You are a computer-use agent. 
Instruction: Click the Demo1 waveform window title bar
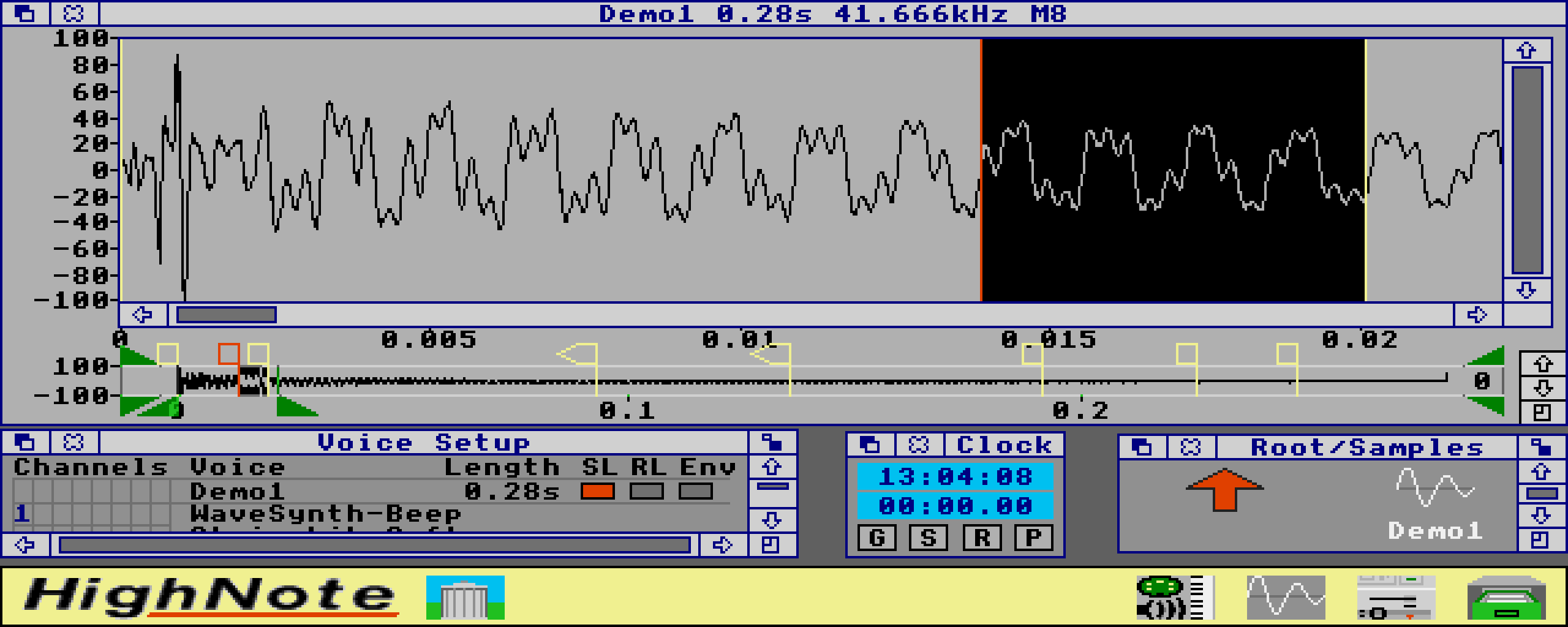click(832, 13)
